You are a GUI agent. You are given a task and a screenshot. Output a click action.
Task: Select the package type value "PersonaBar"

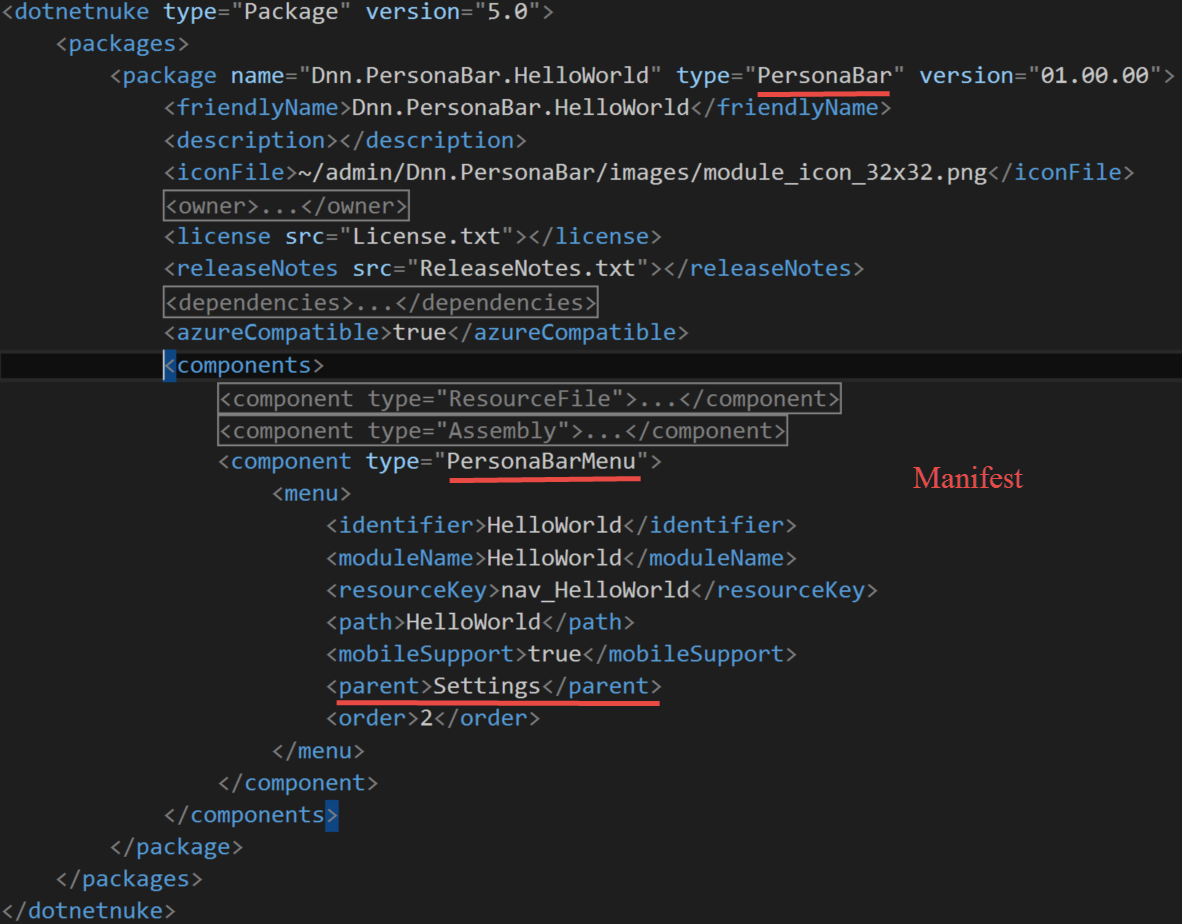[x=824, y=75]
